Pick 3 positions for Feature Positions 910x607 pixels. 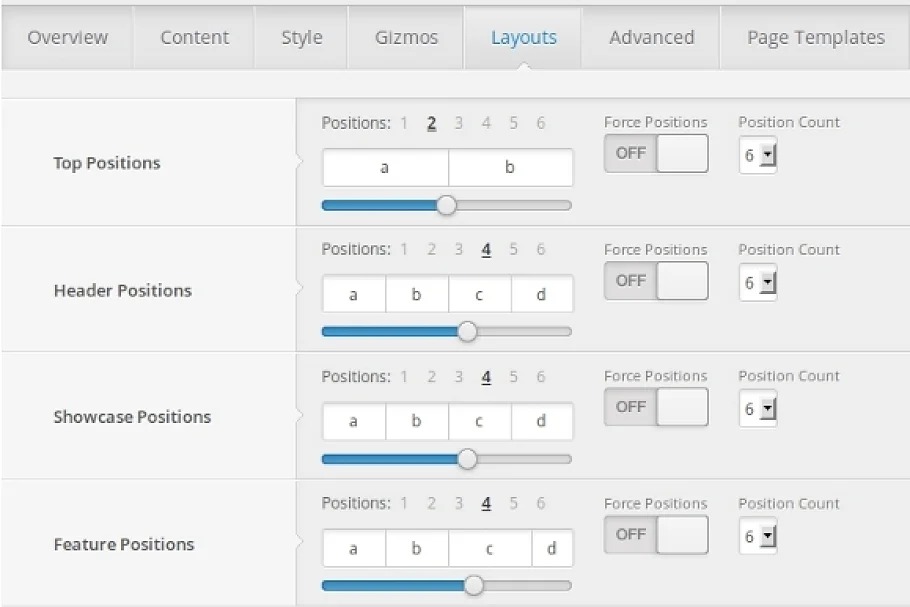tap(458, 504)
